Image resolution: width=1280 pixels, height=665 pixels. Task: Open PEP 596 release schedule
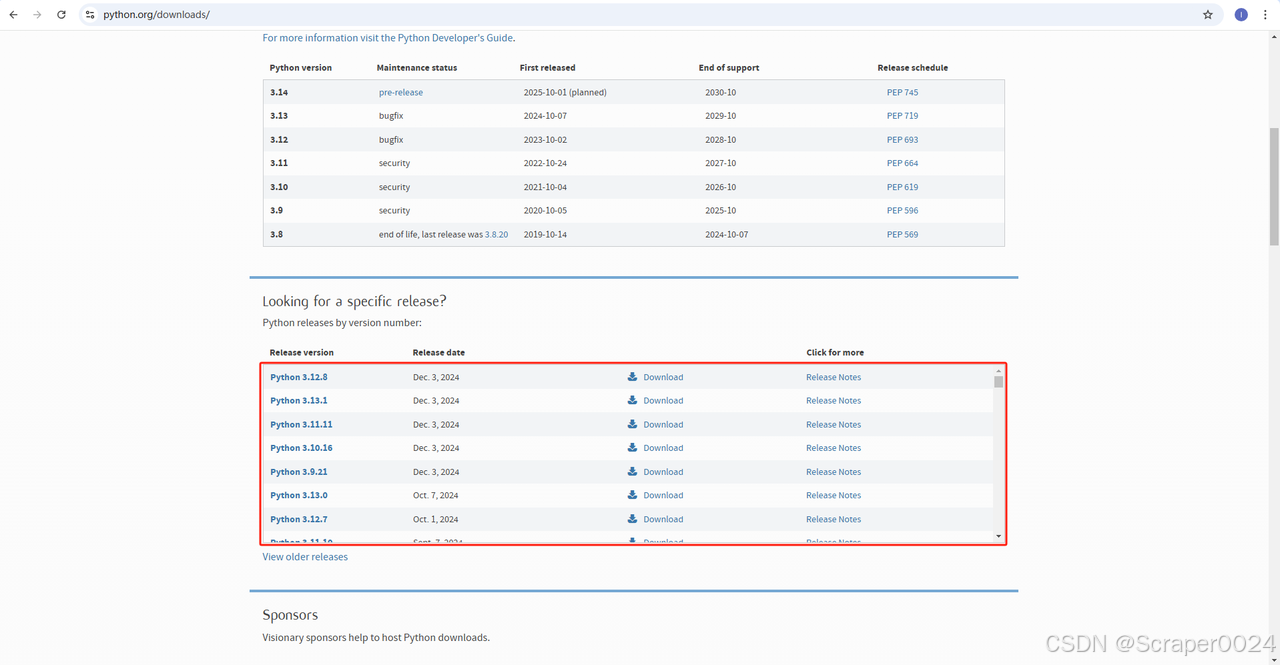click(x=902, y=211)
